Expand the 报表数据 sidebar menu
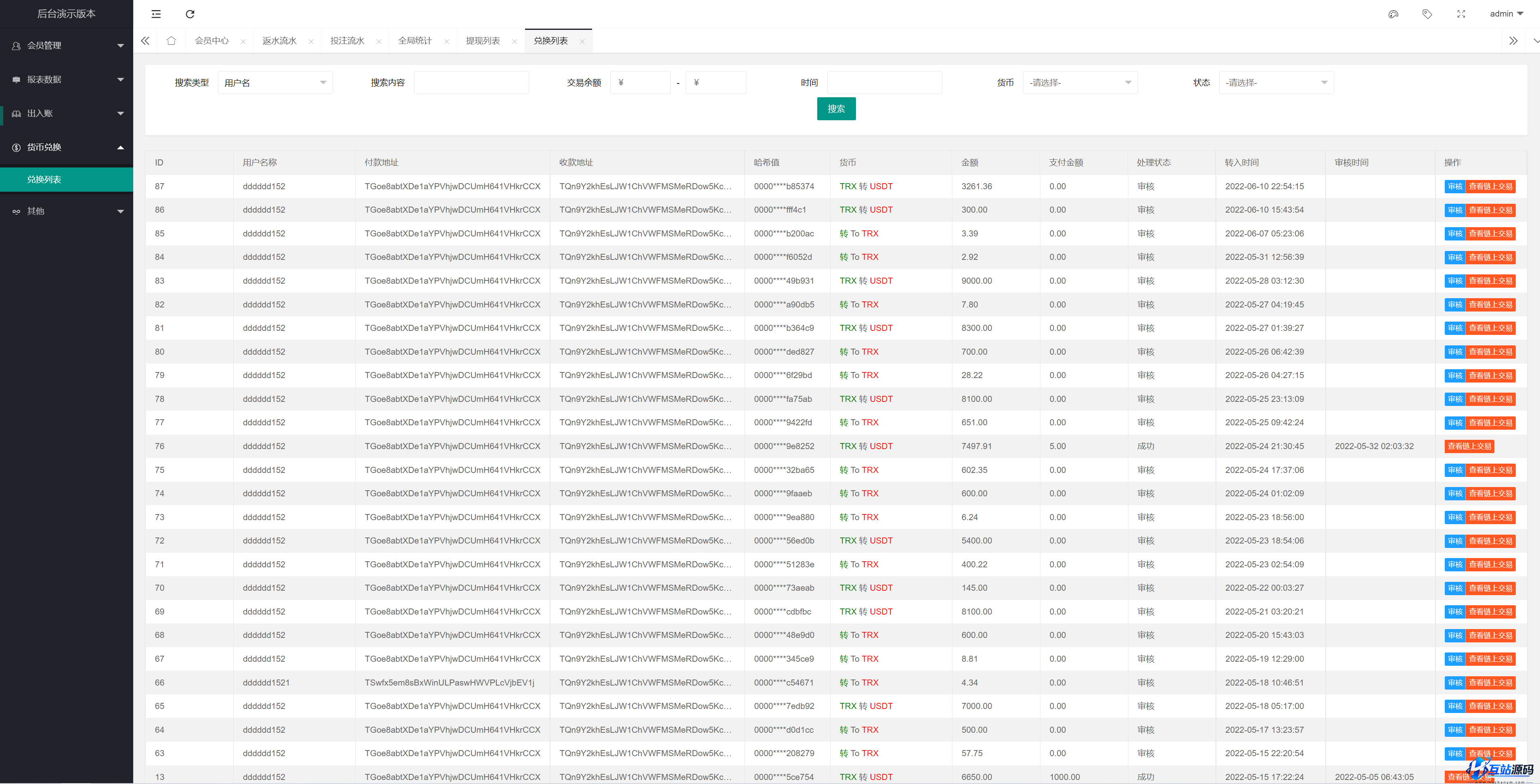Image resolution: width=1540 pixels, height=784 pixels. 66,79
